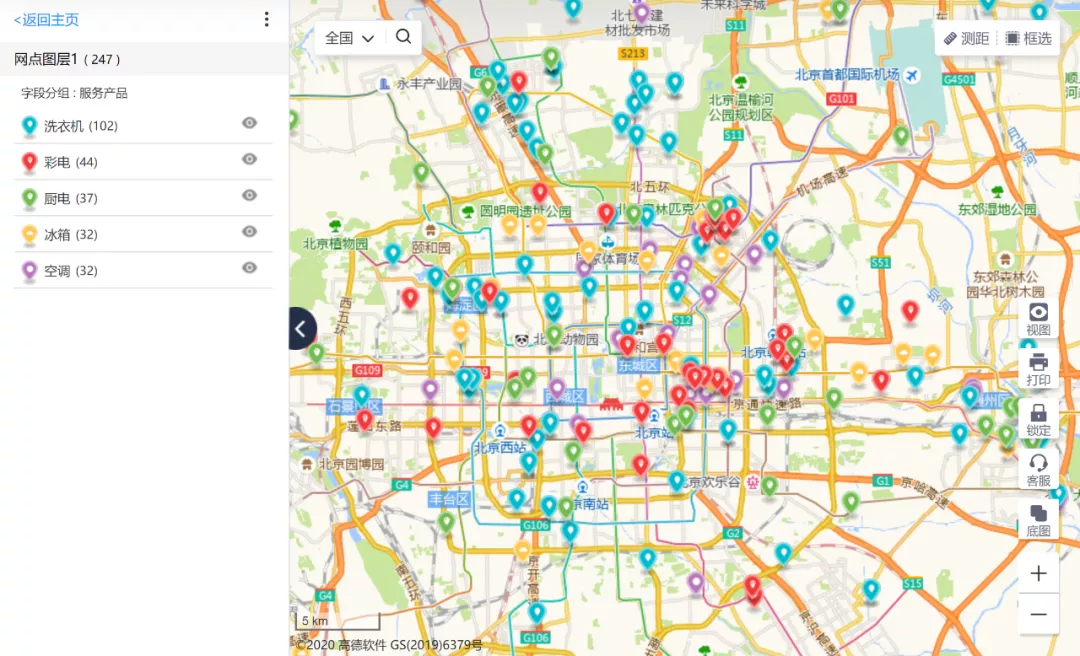
Task: Open the 测距 distance measurement tool
Action: click(961, 38)
